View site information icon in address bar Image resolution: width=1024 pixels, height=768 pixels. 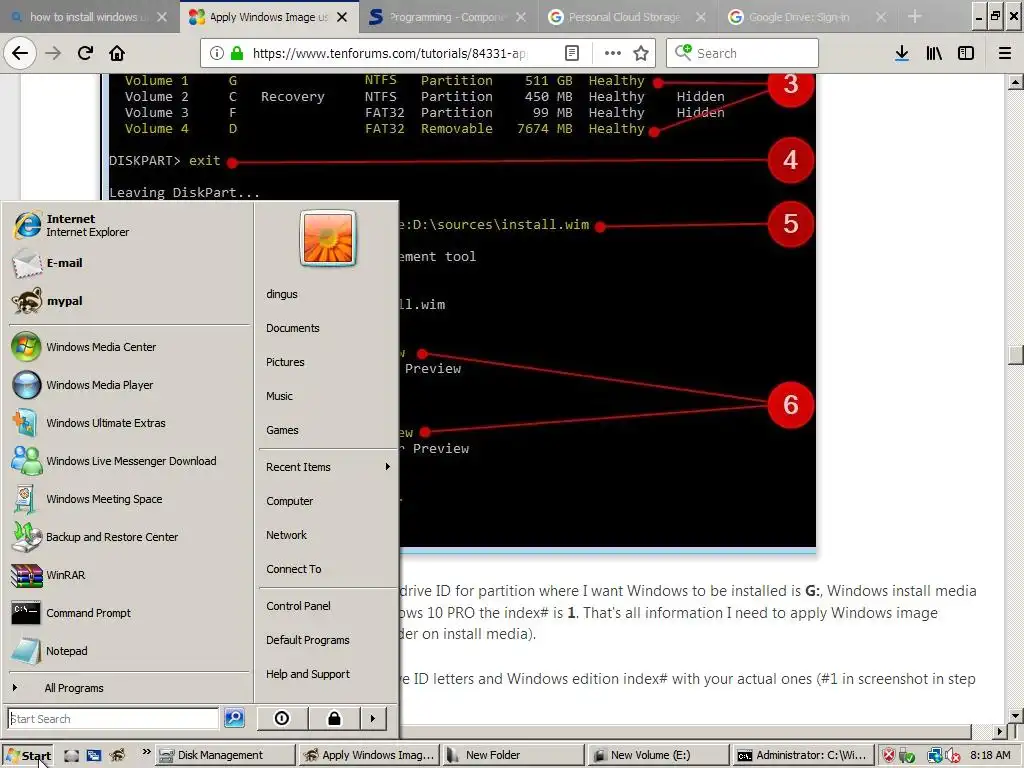pyautogui.click(x=217, y=53)
